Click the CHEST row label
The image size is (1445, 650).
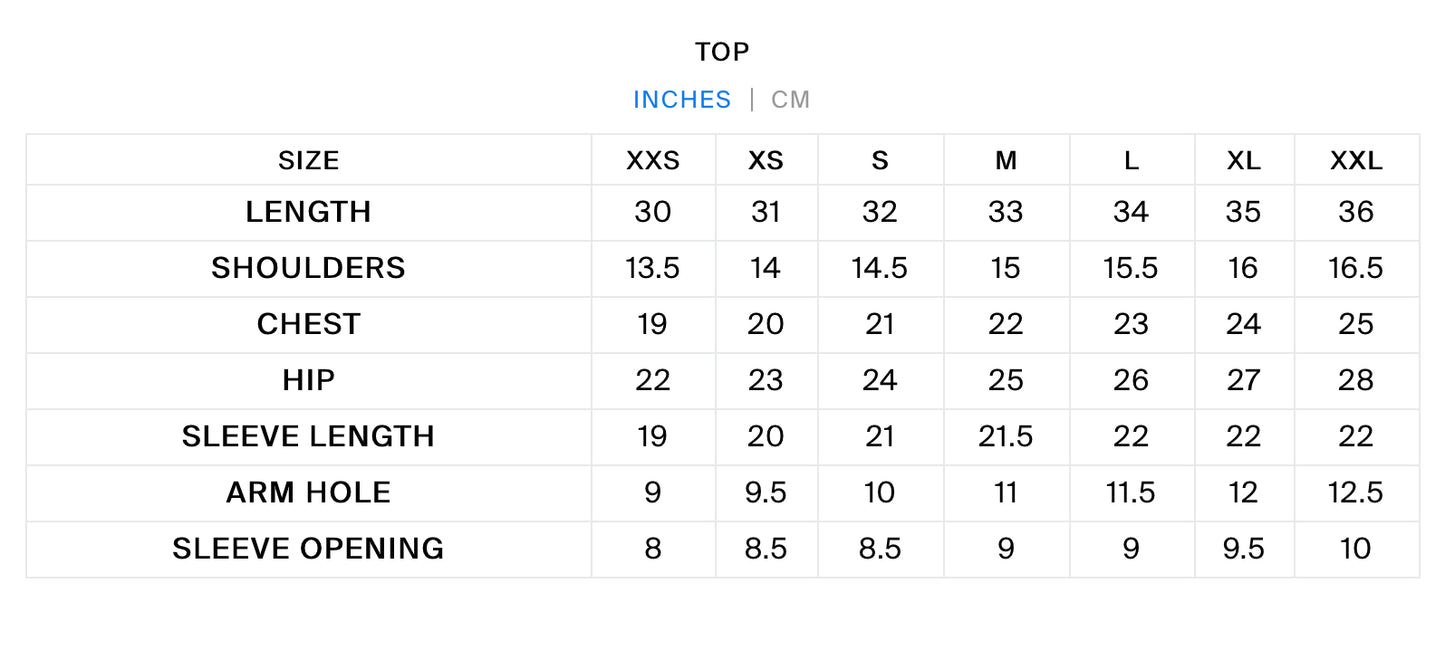click(x=308, y=324)
